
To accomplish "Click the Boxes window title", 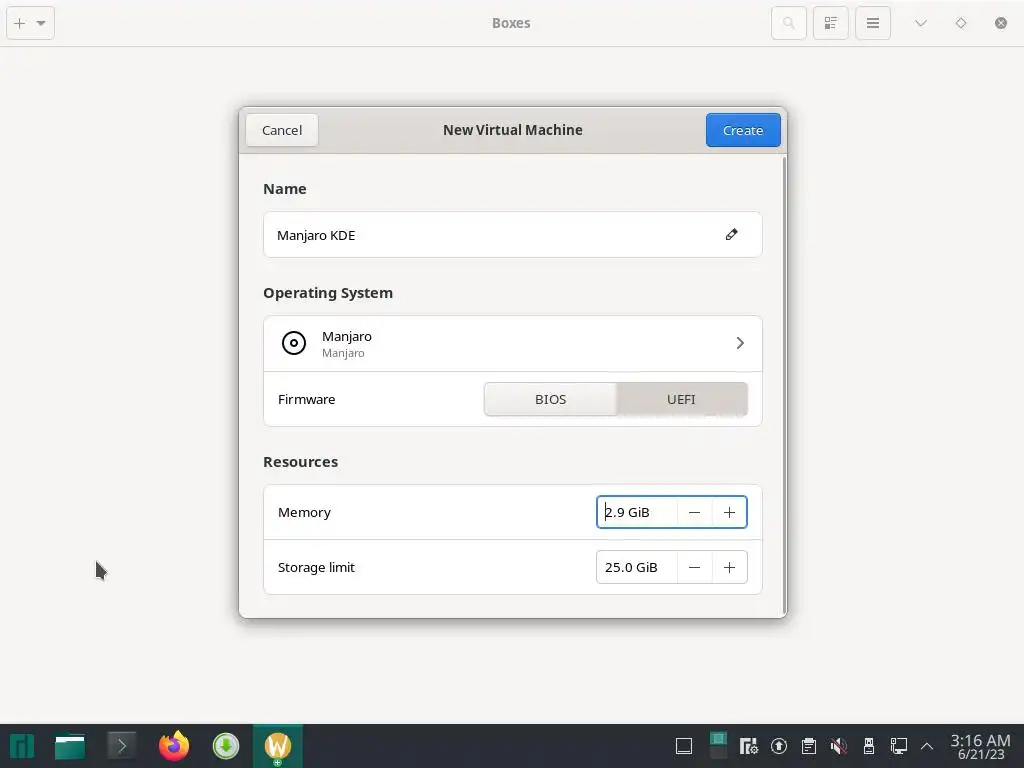I will click(x=511, y=23).
